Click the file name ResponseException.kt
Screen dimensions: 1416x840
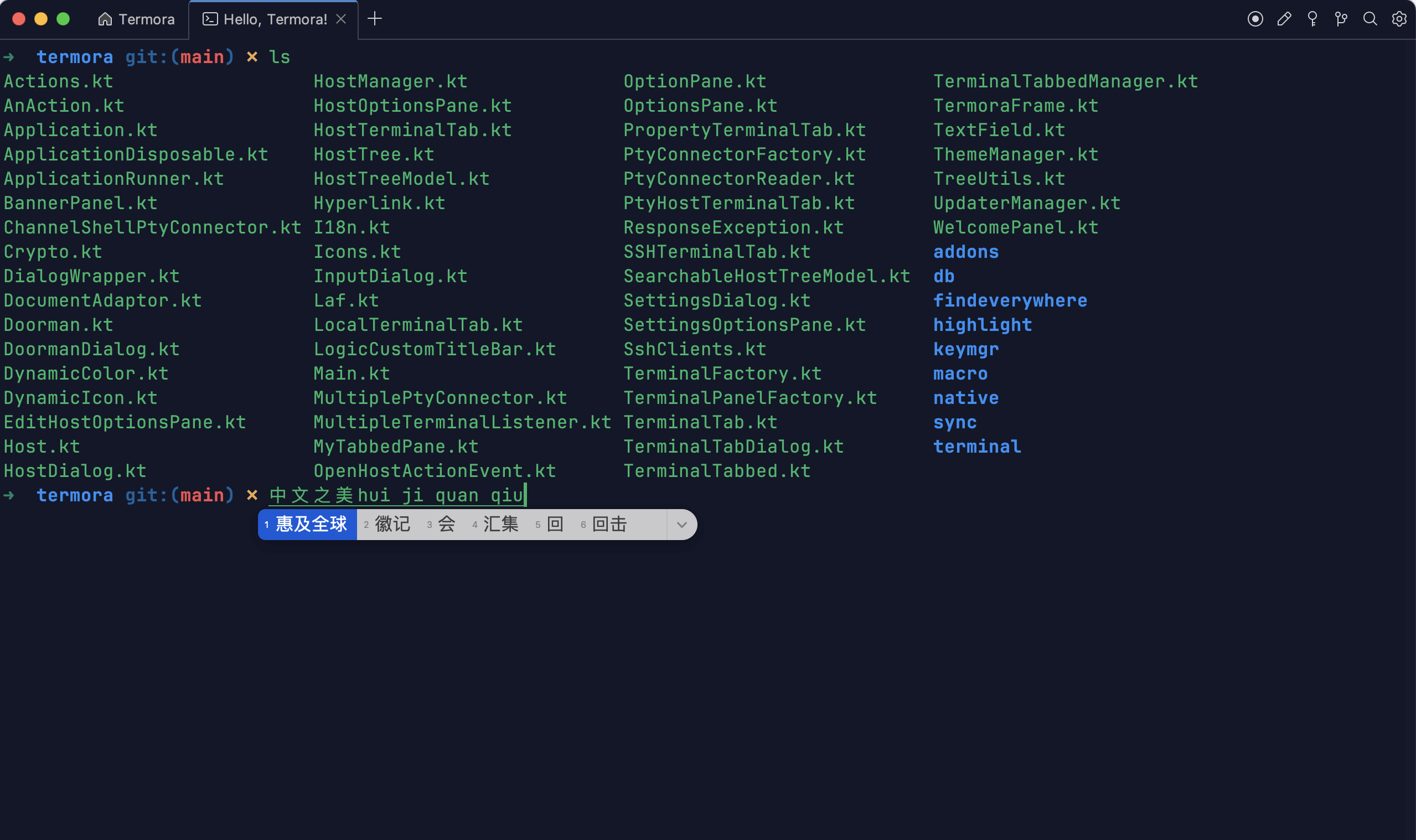734,227
